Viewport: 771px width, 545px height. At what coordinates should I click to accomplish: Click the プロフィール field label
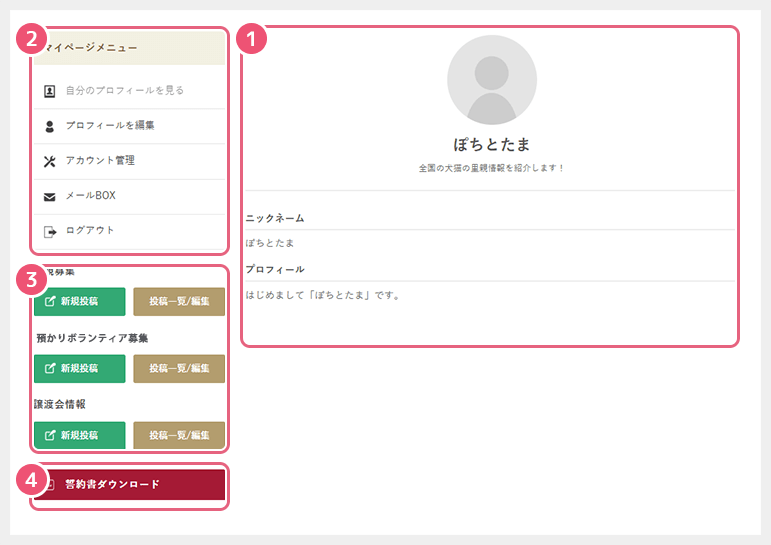pos(275,270)
